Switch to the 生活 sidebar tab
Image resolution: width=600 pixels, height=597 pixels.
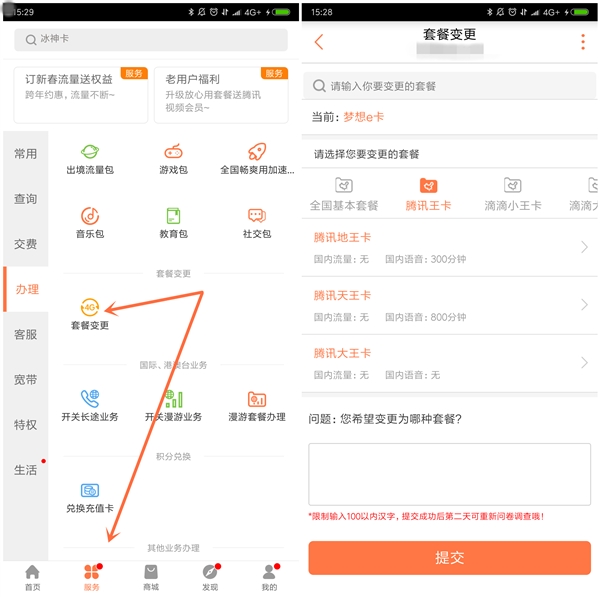(x=26, y=470)
